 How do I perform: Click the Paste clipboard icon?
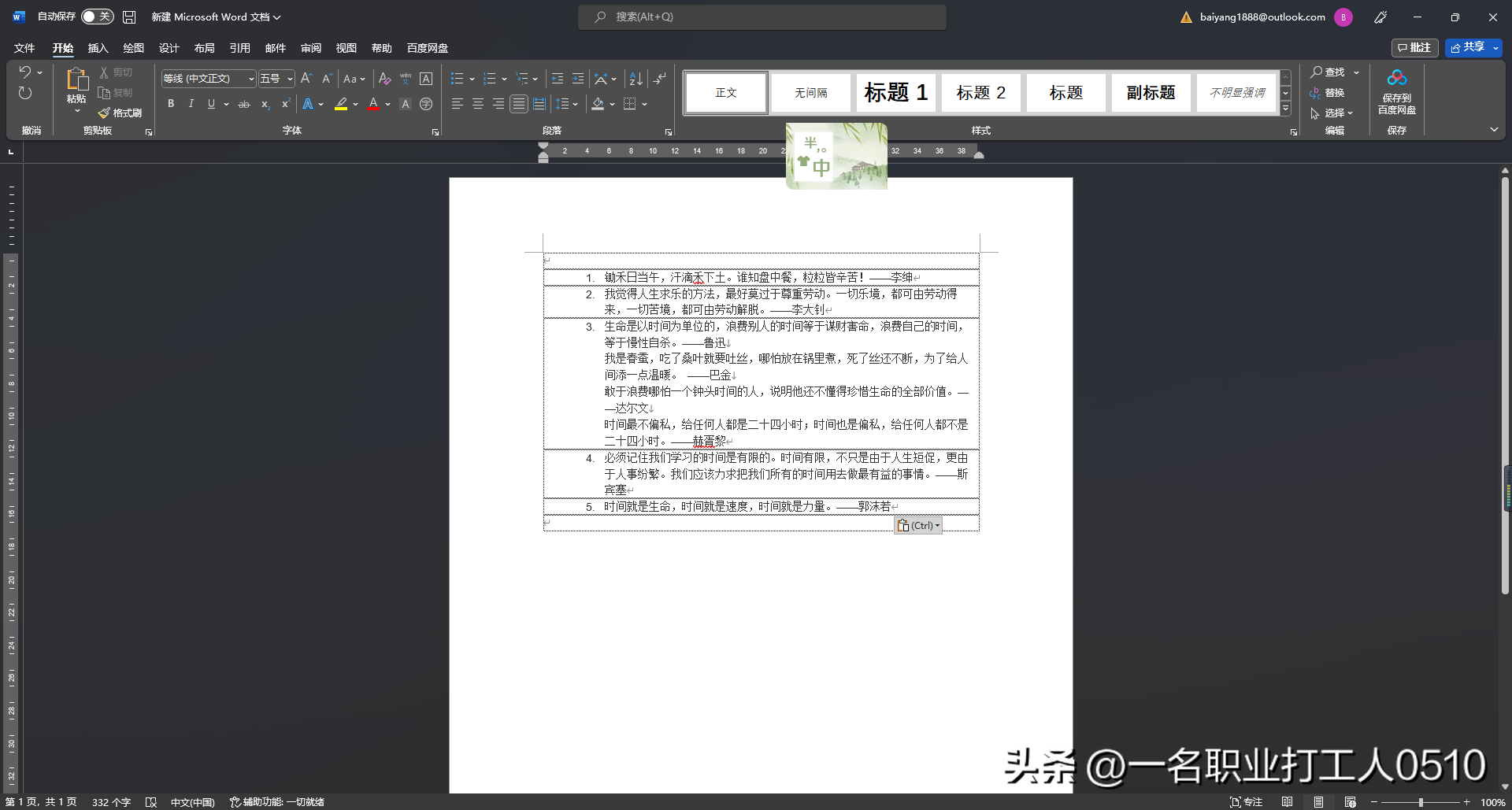point(77,79)
